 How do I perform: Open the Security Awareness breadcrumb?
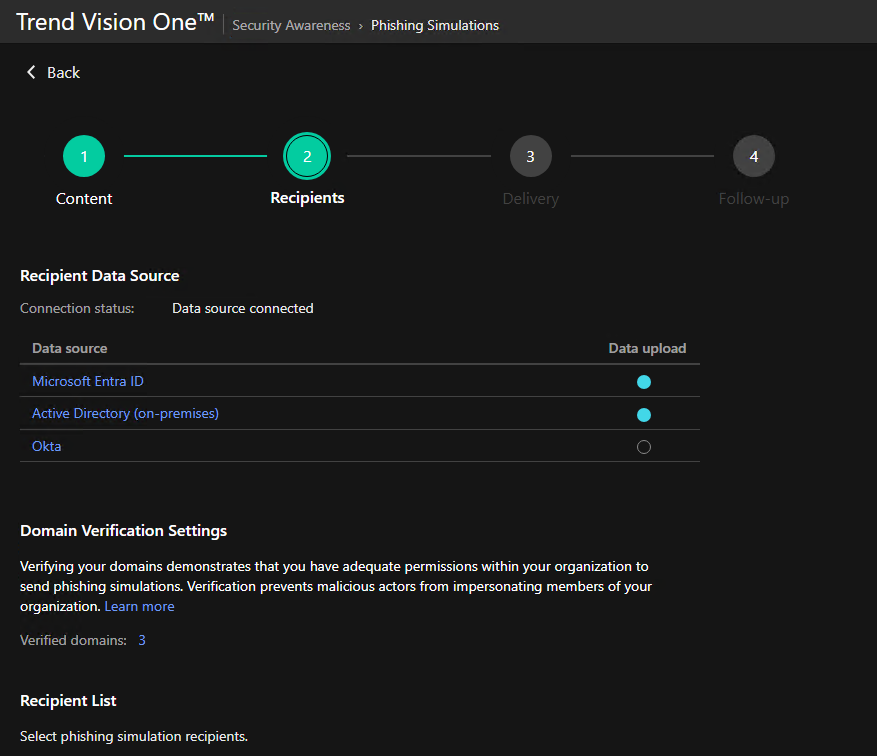[x=291, y=25]
